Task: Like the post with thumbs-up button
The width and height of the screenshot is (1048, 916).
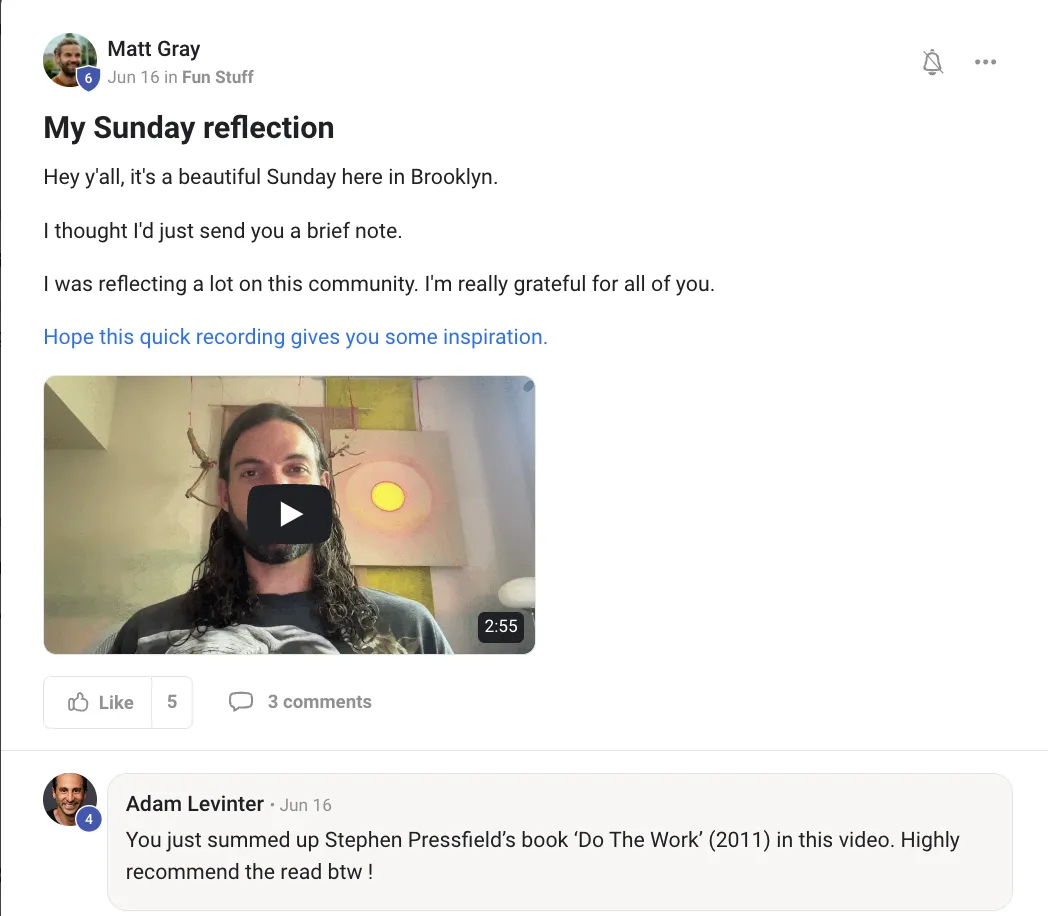Action: [98, 702]
